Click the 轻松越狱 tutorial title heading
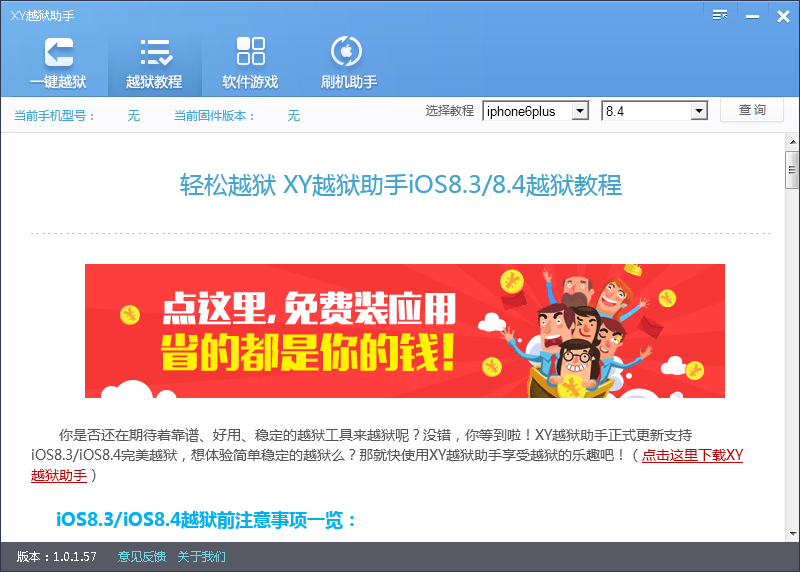This screenshot has height=572, width=800. (400, 185)
